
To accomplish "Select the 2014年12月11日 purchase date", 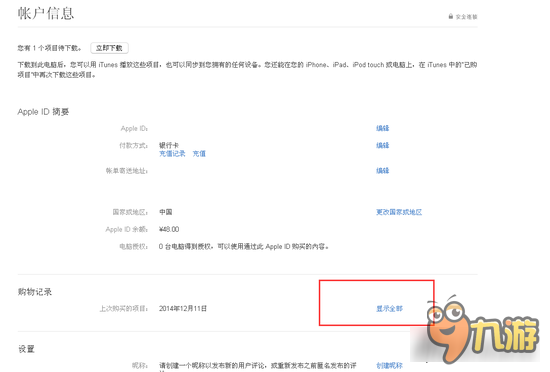I will 183,309.
